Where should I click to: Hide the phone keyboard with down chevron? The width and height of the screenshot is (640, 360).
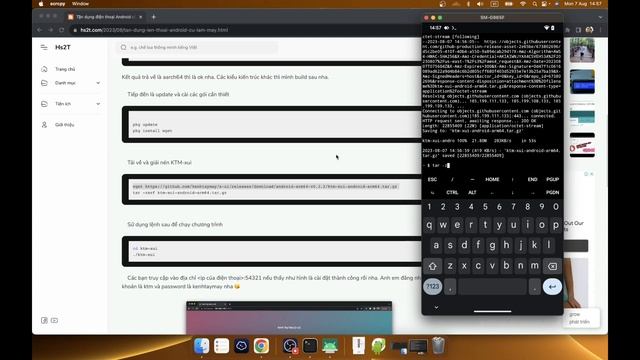[436, 307]
